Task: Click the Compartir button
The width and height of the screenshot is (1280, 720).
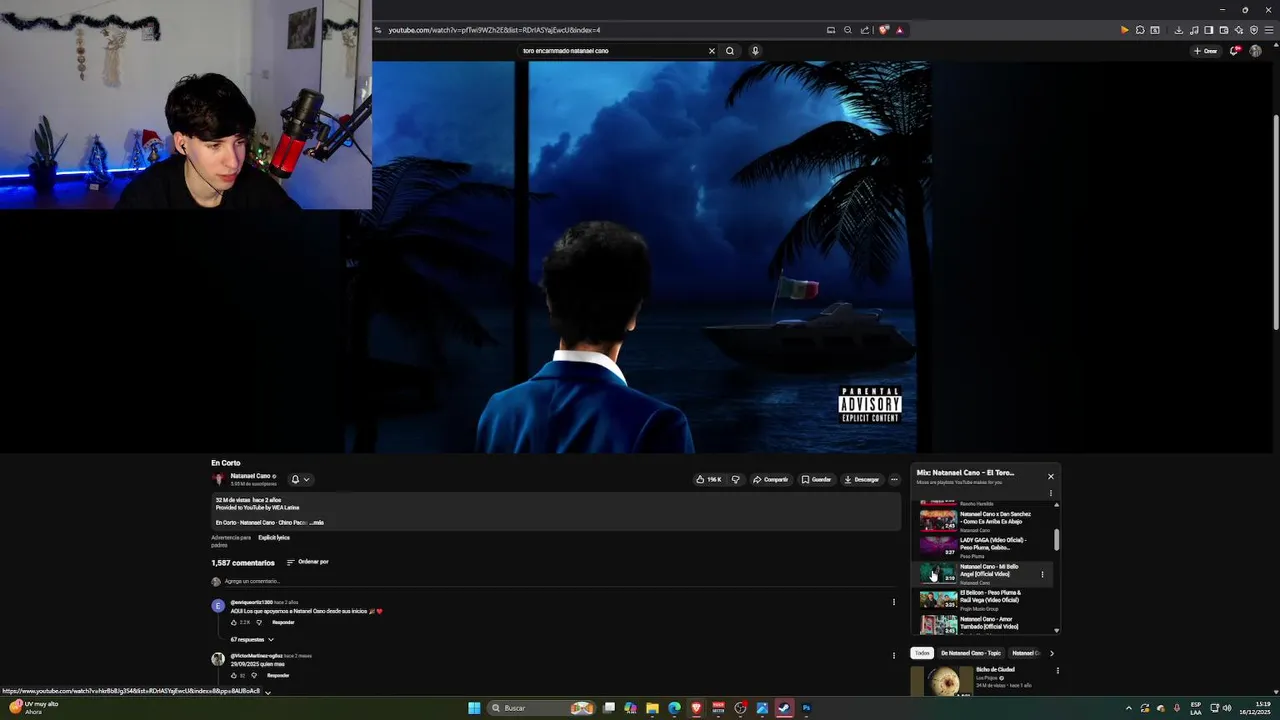Action: coord(771,479)
